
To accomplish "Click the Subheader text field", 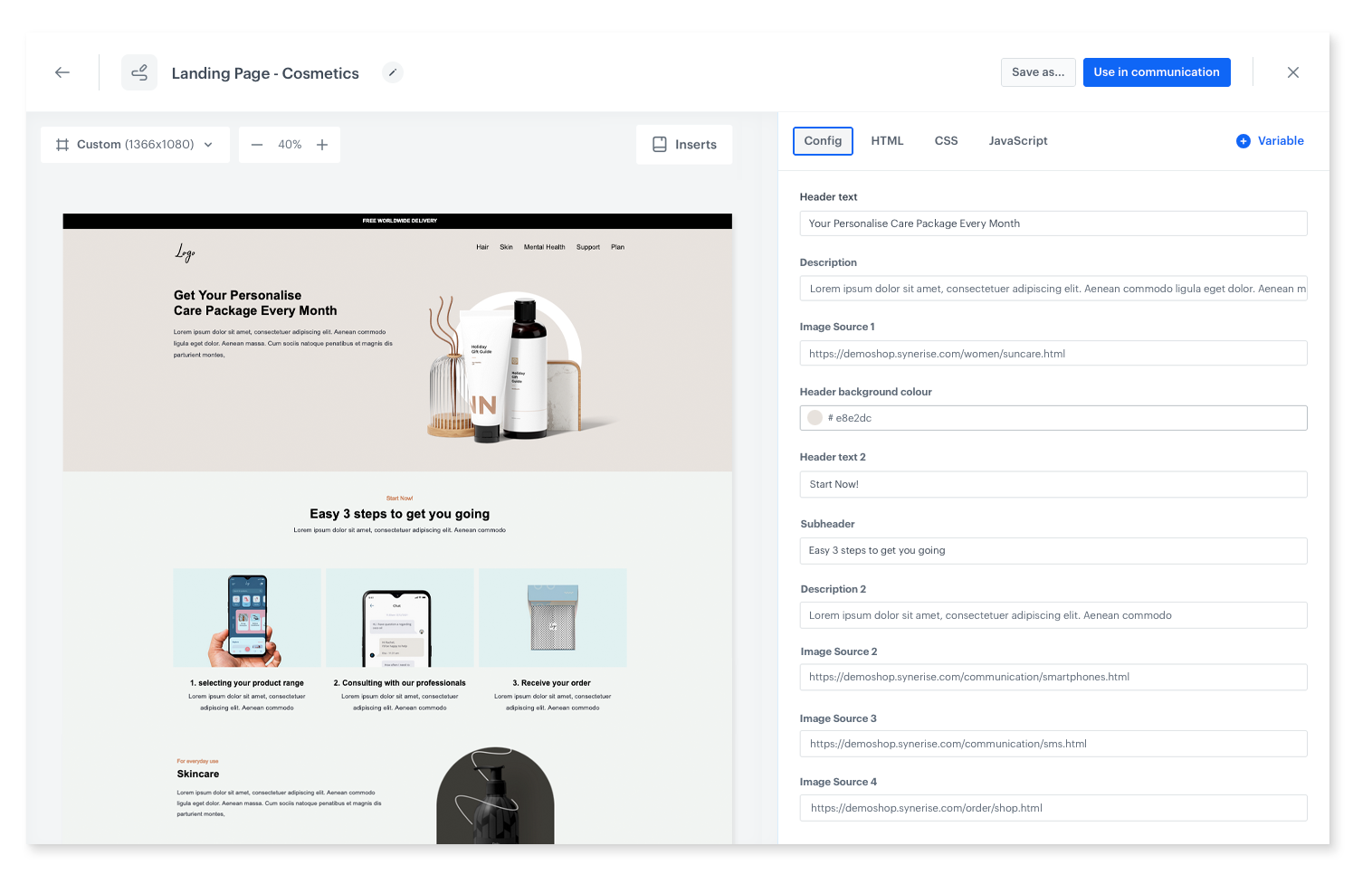I will tap(1053, 550).
